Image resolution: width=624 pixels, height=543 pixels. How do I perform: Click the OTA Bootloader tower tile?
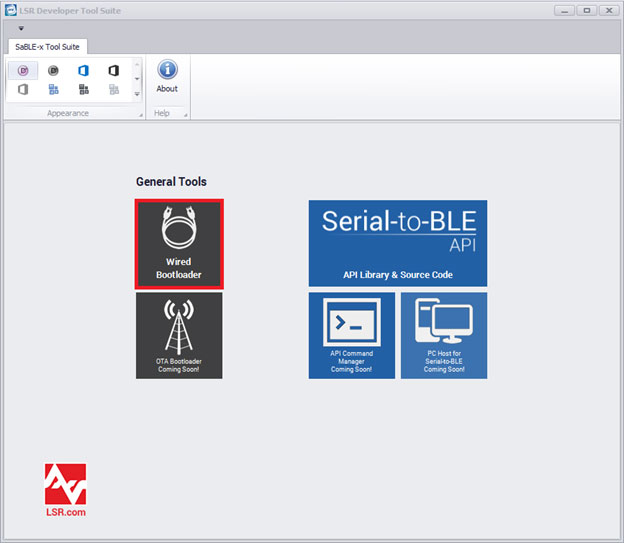pyautogui.click(x=179, y=336)
